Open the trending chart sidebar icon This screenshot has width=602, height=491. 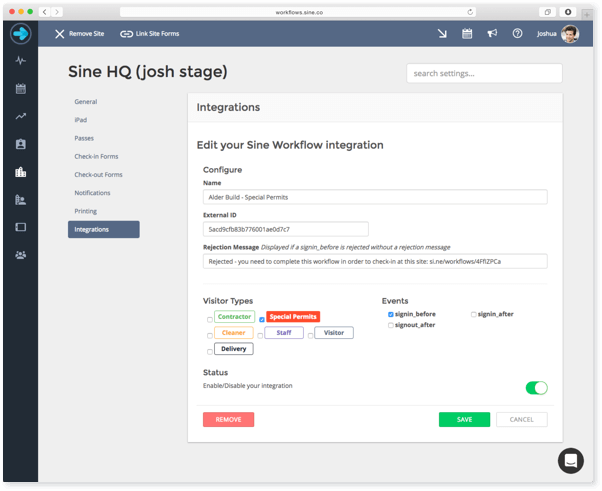pyautogui.click(x=21, y=116)
